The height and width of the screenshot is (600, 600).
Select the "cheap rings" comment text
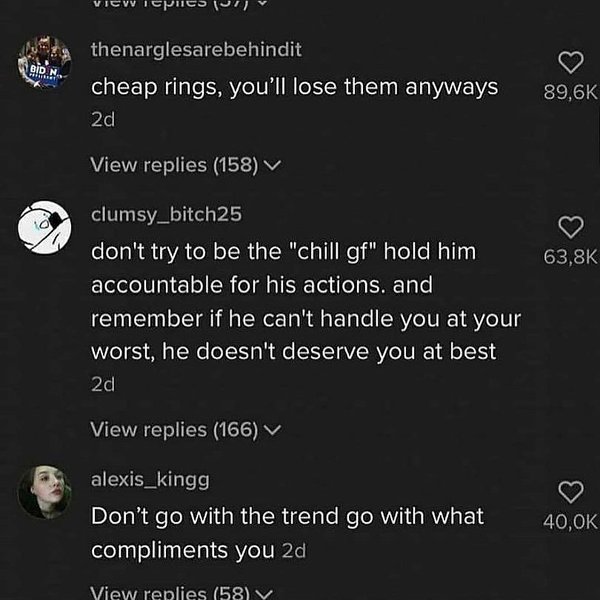[294, 87]
